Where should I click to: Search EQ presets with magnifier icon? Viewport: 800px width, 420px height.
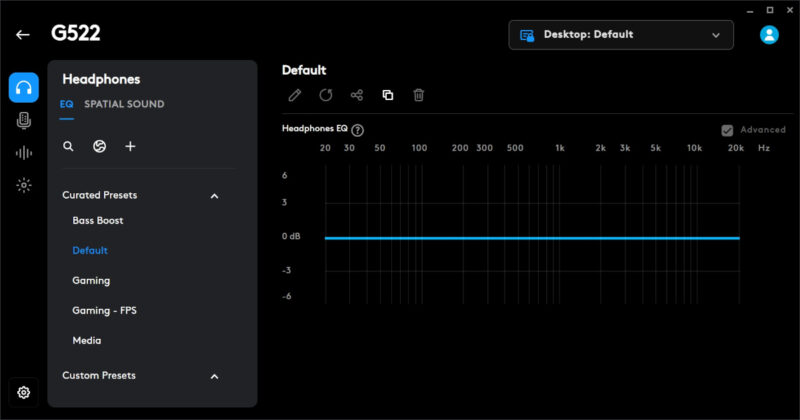(x=68, y=146)
